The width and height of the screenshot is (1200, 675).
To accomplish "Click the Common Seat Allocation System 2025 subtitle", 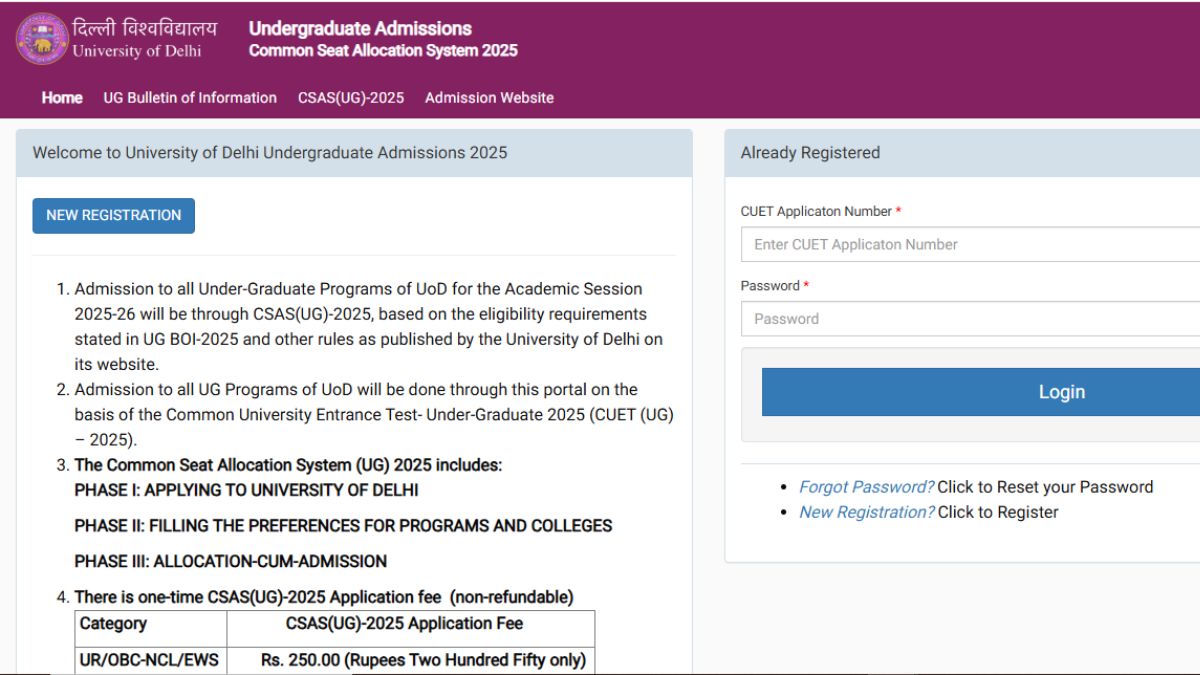I will [x=383, y=51].
